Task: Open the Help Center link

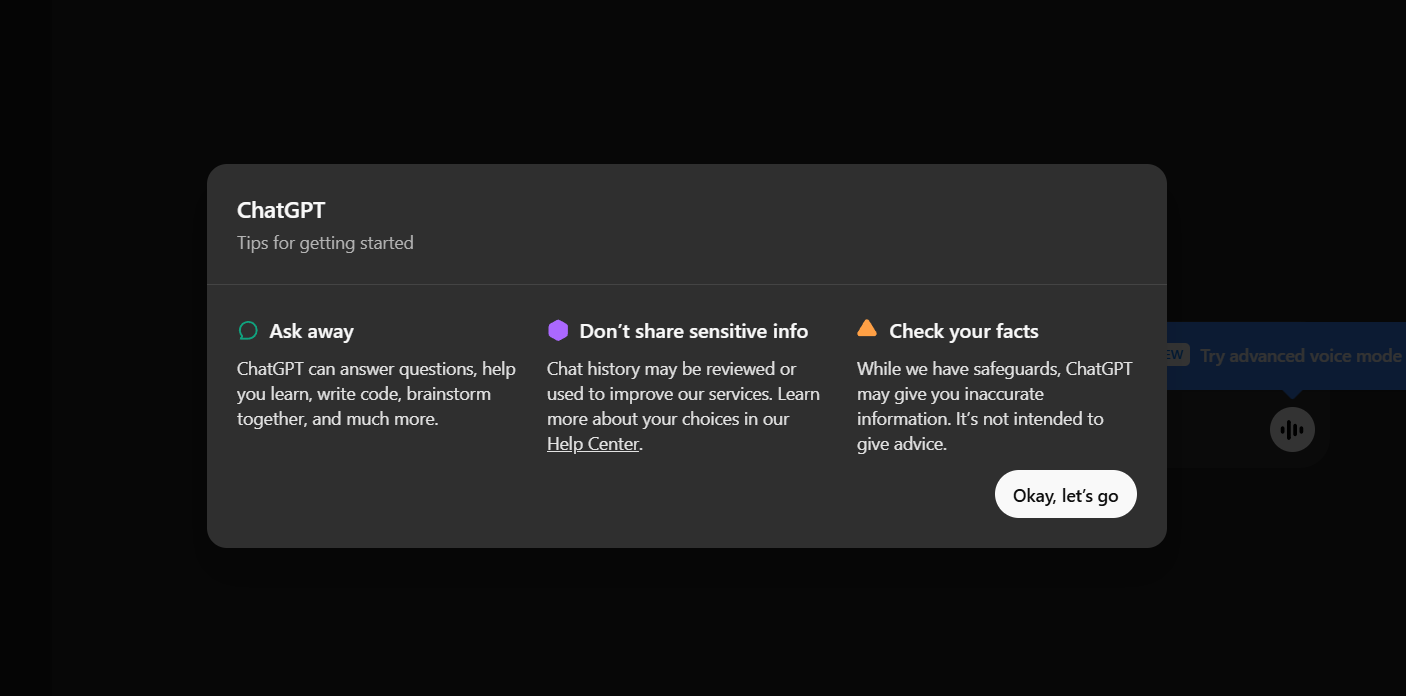Action: coord(593,444)
